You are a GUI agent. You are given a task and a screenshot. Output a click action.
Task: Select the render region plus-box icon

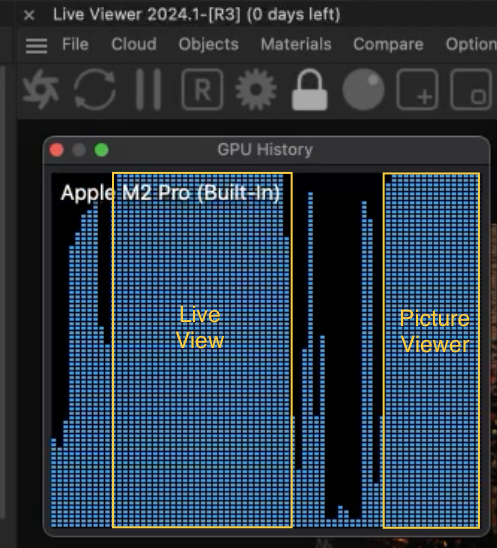(x=417, y=89)
